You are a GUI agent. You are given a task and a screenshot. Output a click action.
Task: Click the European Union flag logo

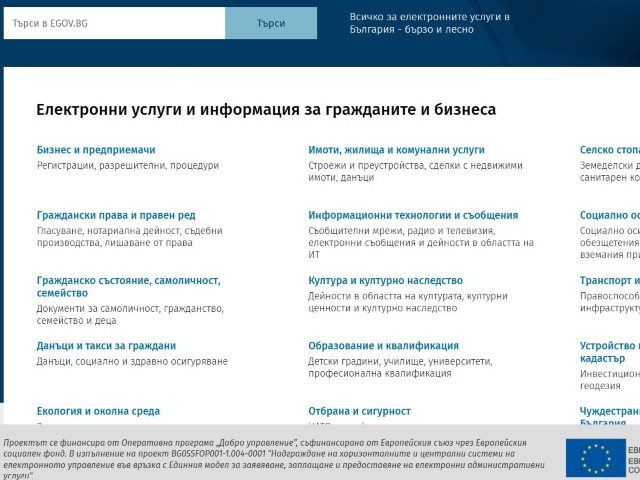595,457
